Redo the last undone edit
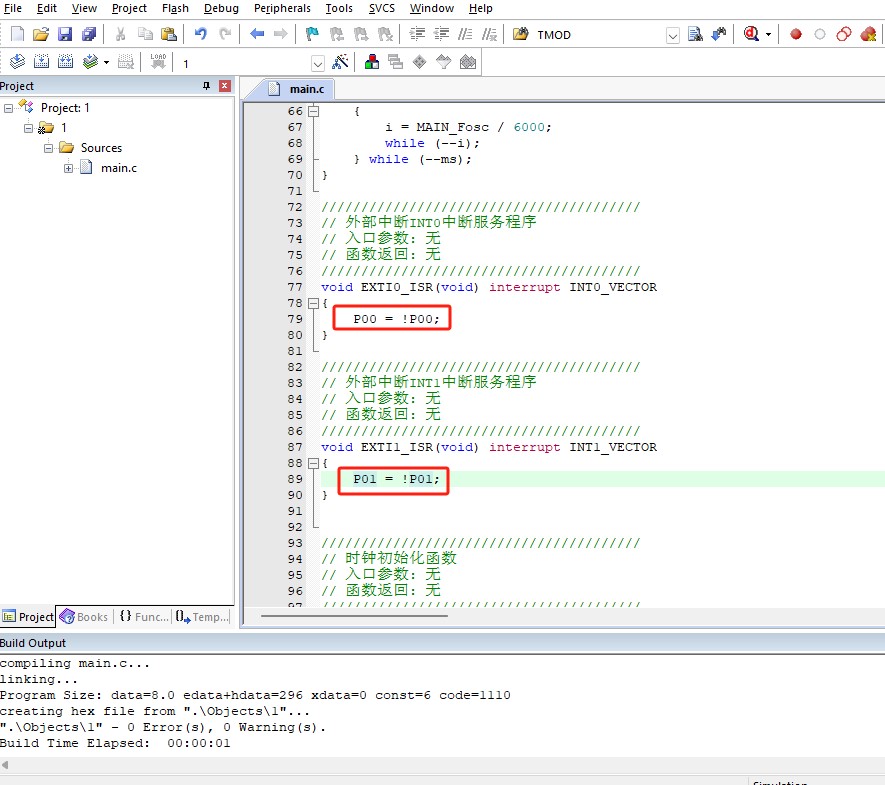 point(225,34)
